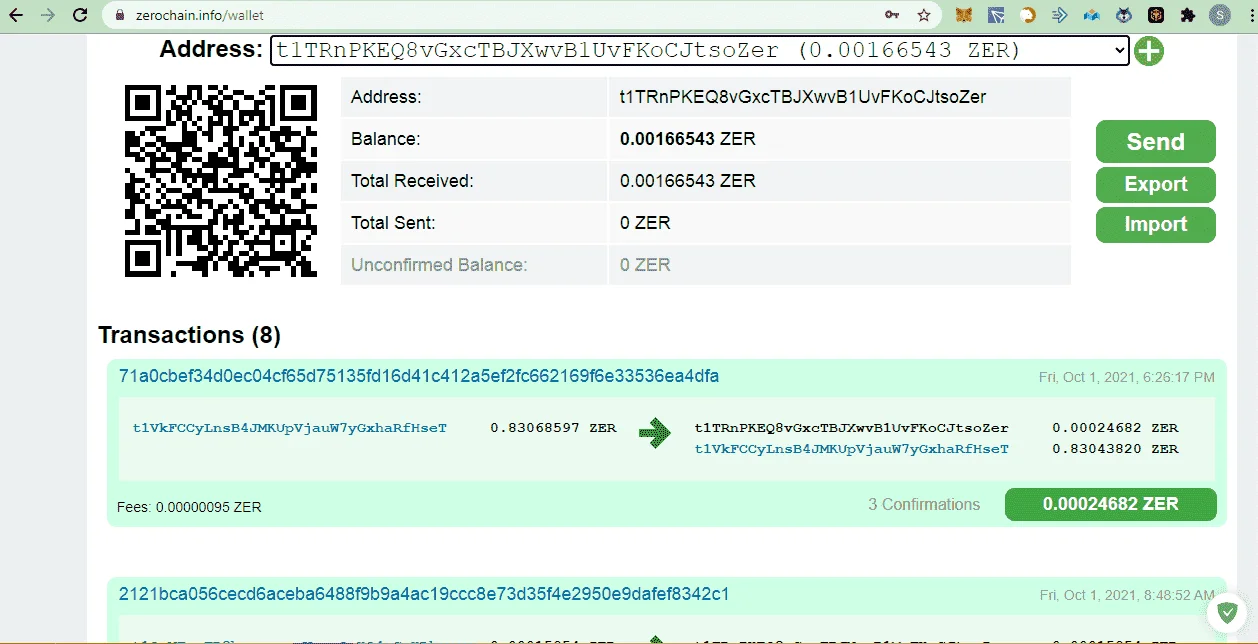Screen dimensions: 1258x644
Task: Select the recipient address t1TRnPKEQ8v output
Action: tap(851, 428)
